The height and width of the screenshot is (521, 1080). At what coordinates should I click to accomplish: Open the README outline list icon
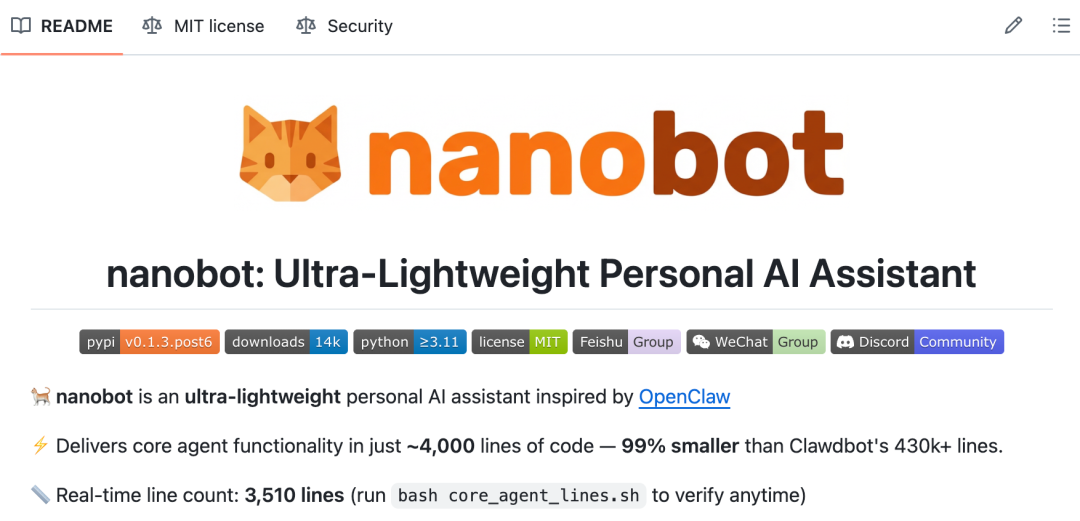click(1061, 26)
